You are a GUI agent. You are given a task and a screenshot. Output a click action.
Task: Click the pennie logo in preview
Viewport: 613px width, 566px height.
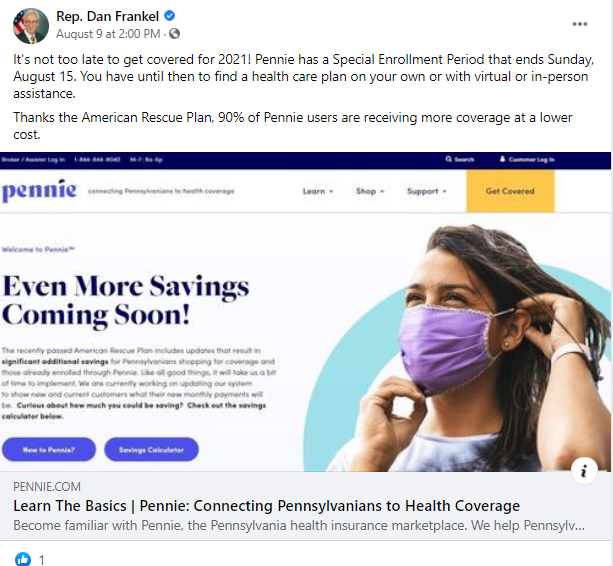tap(39, 191)
